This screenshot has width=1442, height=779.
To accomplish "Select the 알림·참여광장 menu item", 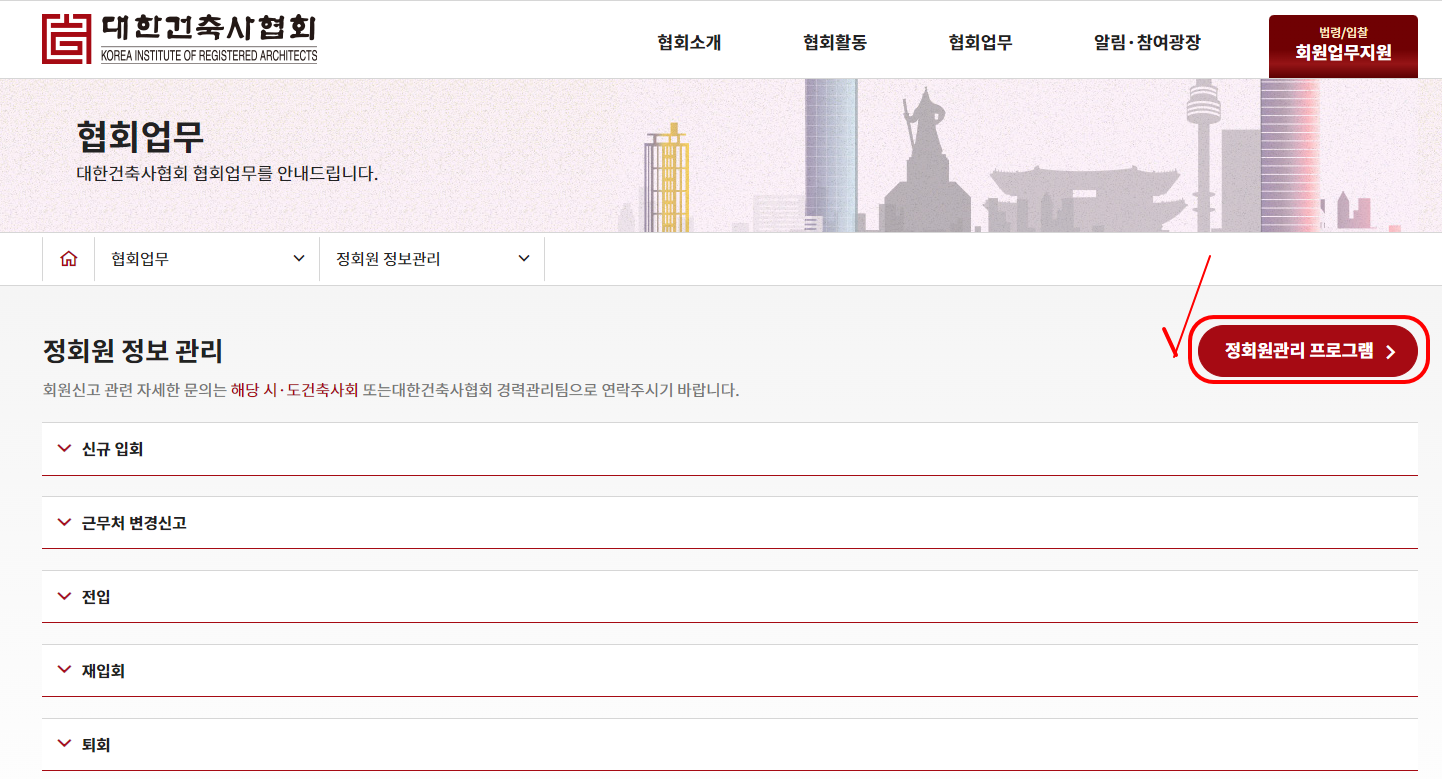I will click(x=1148, y=43).
